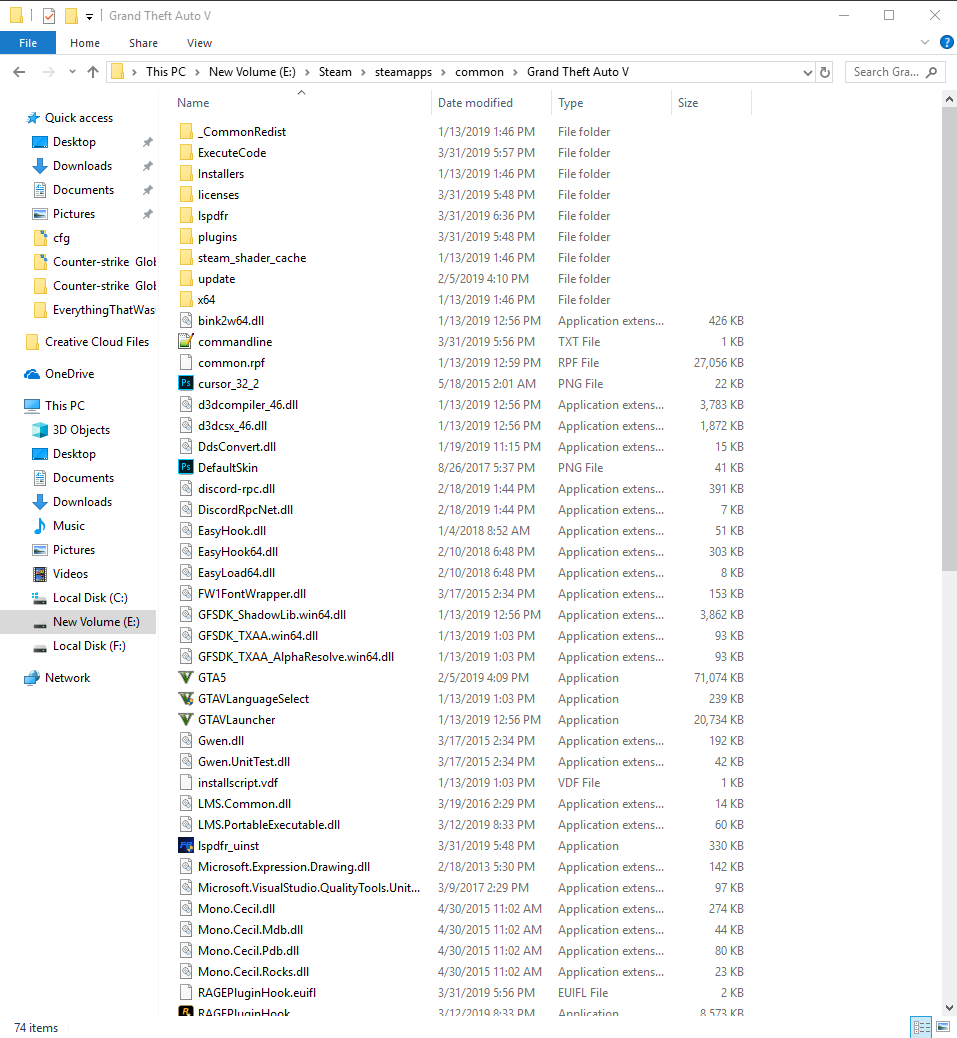Click the vertical scrollbar up arrow
This screenshot has height=1038, width=957.
[949, 99]
